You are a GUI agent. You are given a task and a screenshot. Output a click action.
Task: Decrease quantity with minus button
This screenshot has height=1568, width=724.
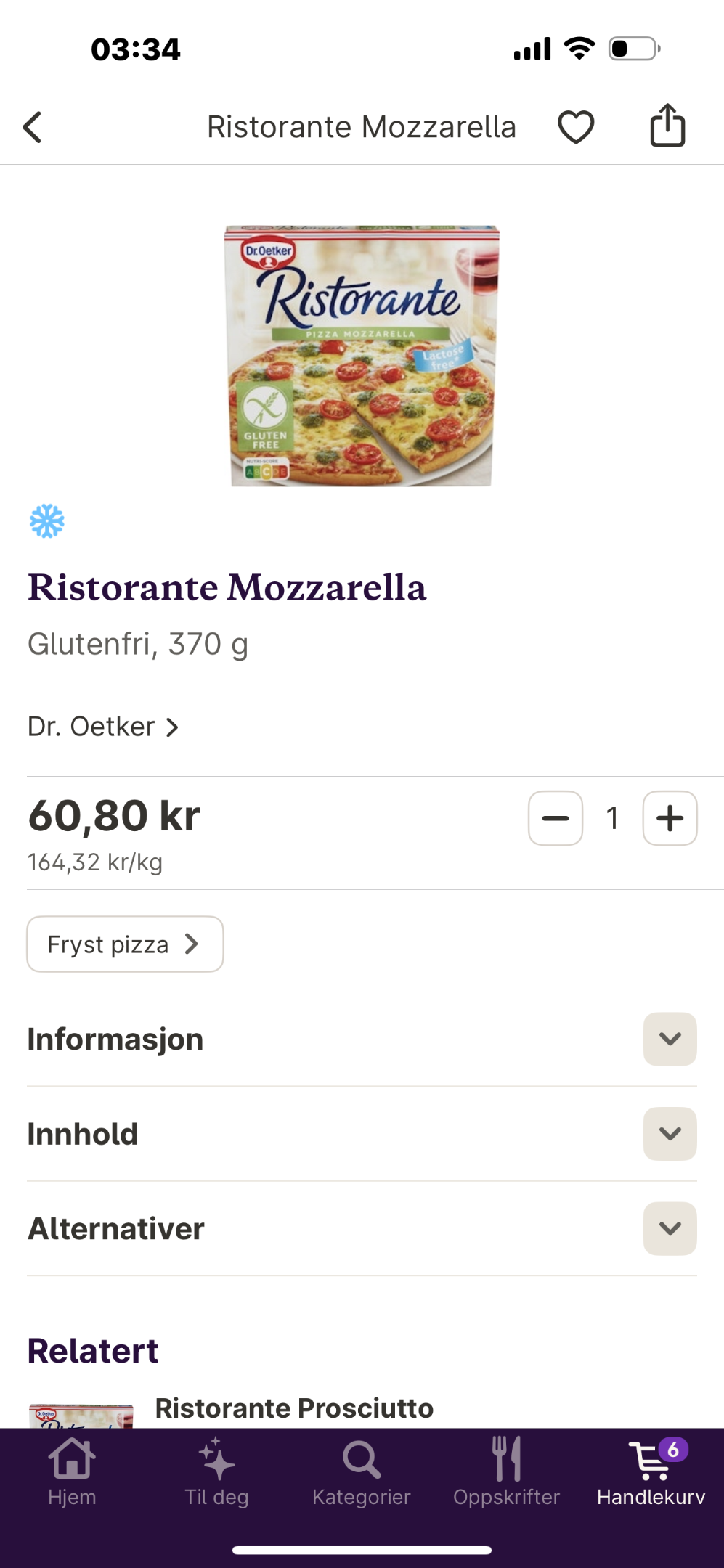click(556, 818)
